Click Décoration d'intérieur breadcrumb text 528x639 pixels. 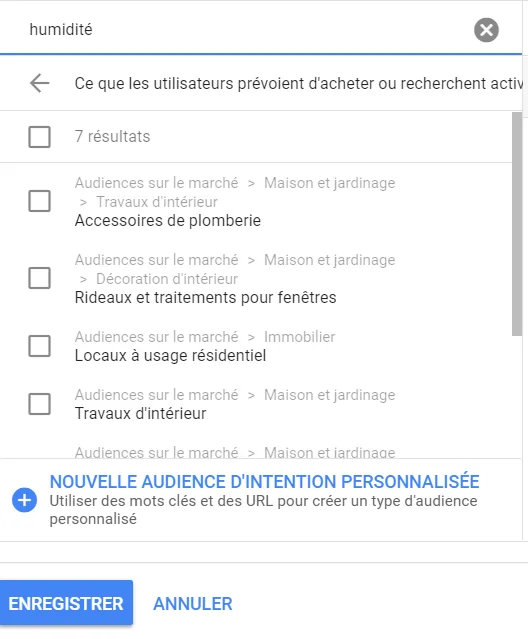pos(167,279)
